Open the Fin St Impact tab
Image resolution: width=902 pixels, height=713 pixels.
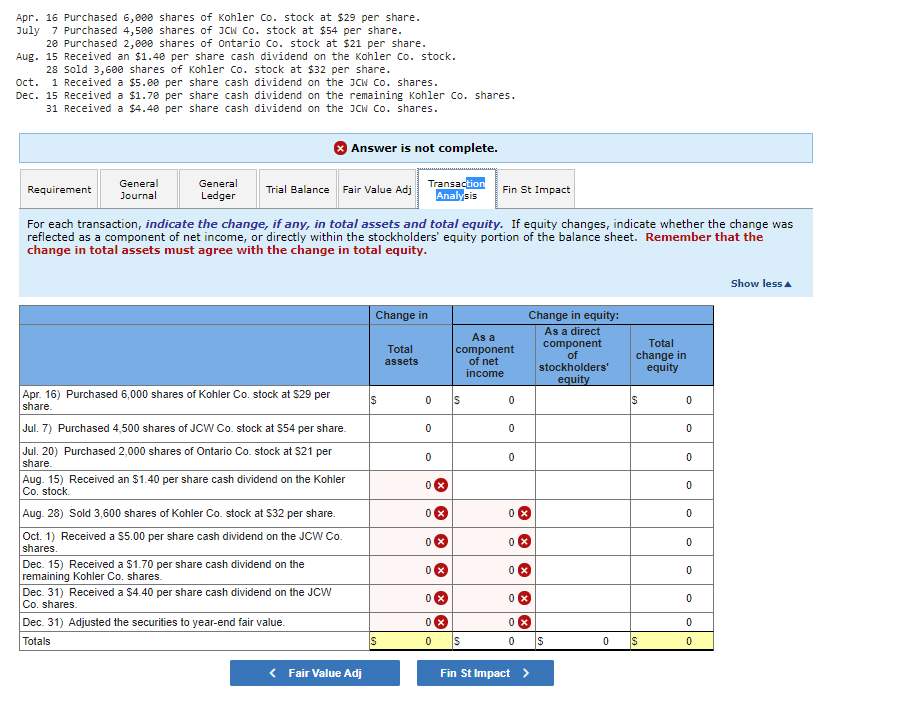(x=536, y=189)
